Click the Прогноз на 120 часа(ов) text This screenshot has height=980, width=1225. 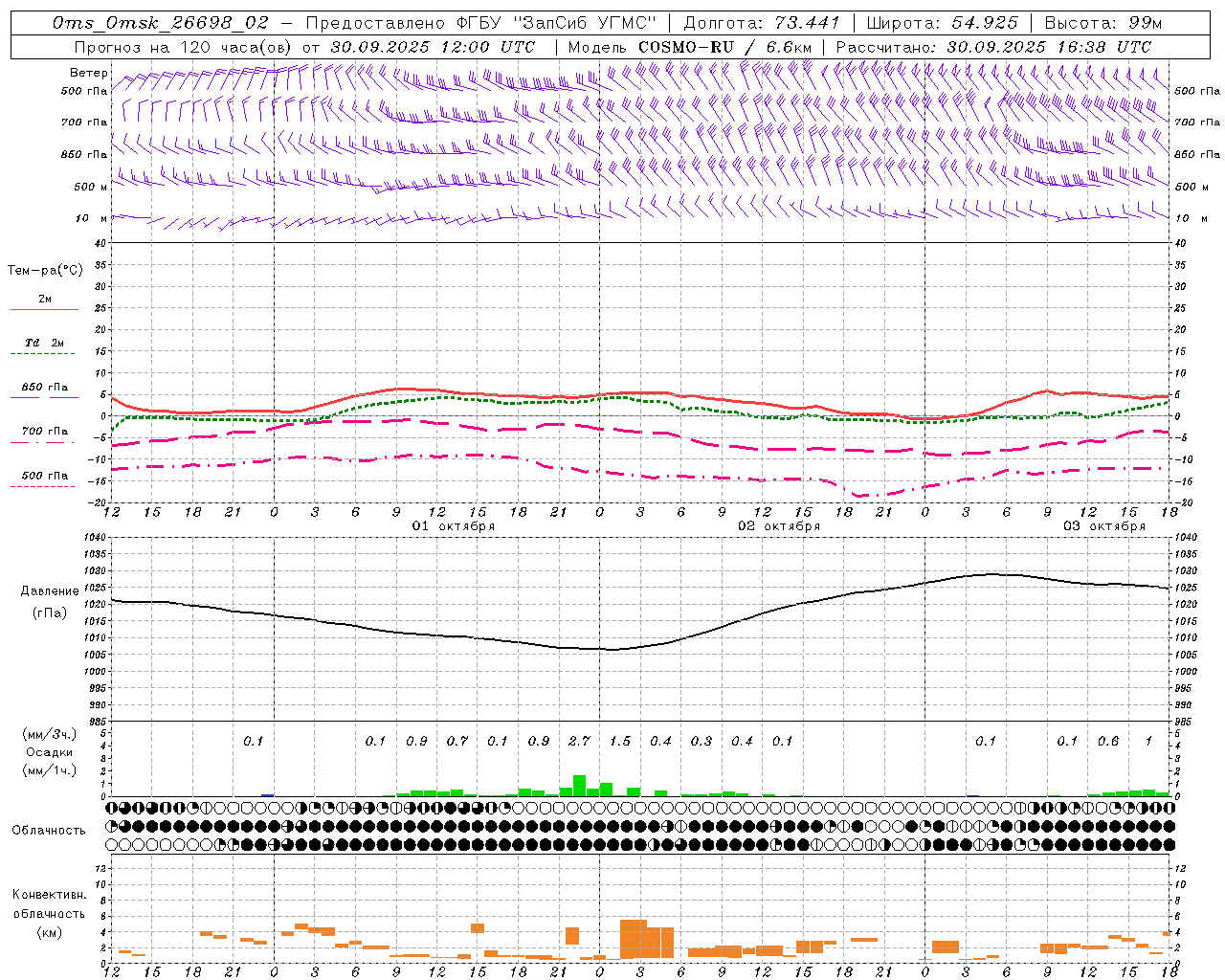(x=184, y=47)
